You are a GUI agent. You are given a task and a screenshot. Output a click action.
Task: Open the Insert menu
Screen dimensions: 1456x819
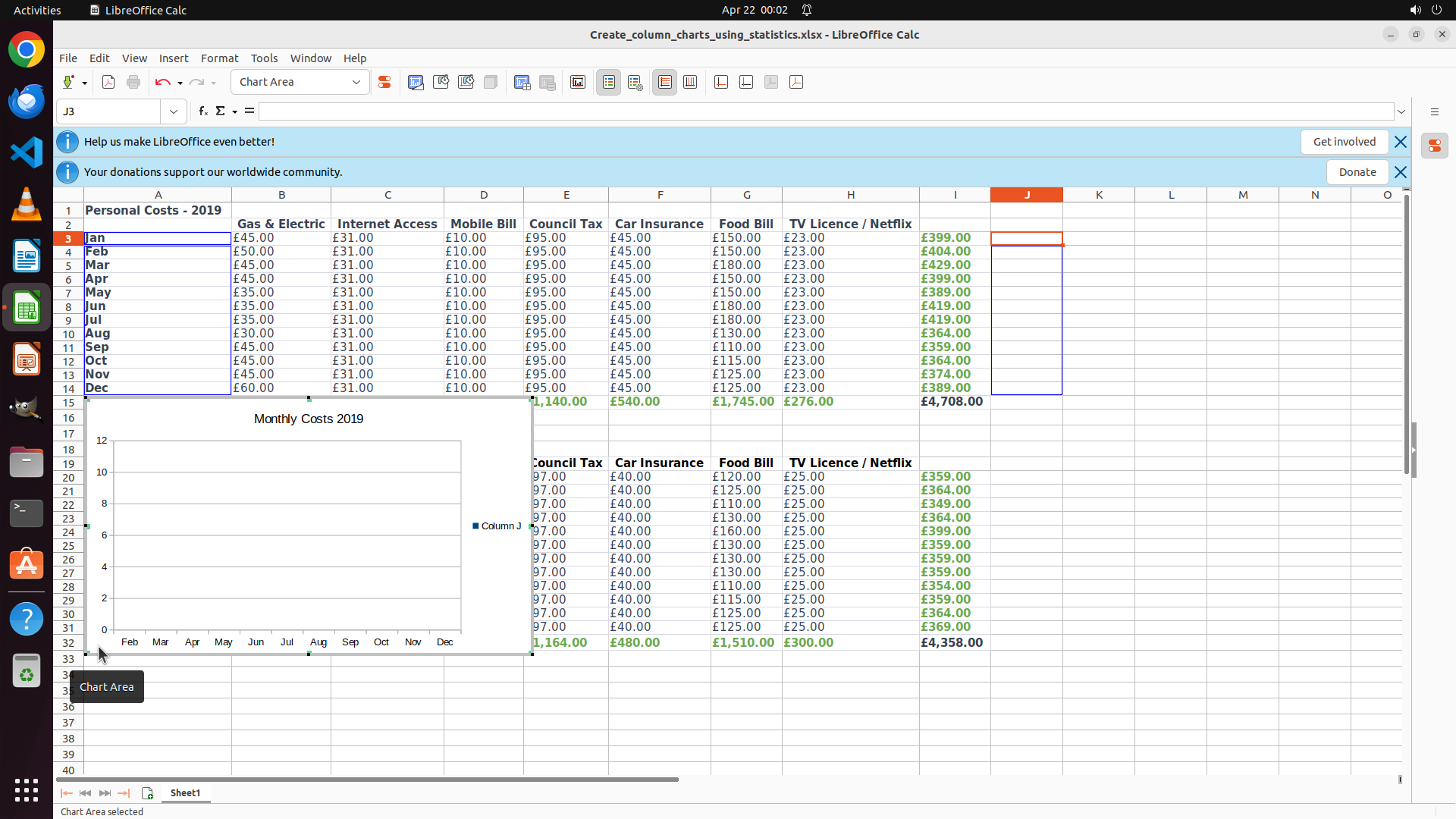[x=173, y=58]
